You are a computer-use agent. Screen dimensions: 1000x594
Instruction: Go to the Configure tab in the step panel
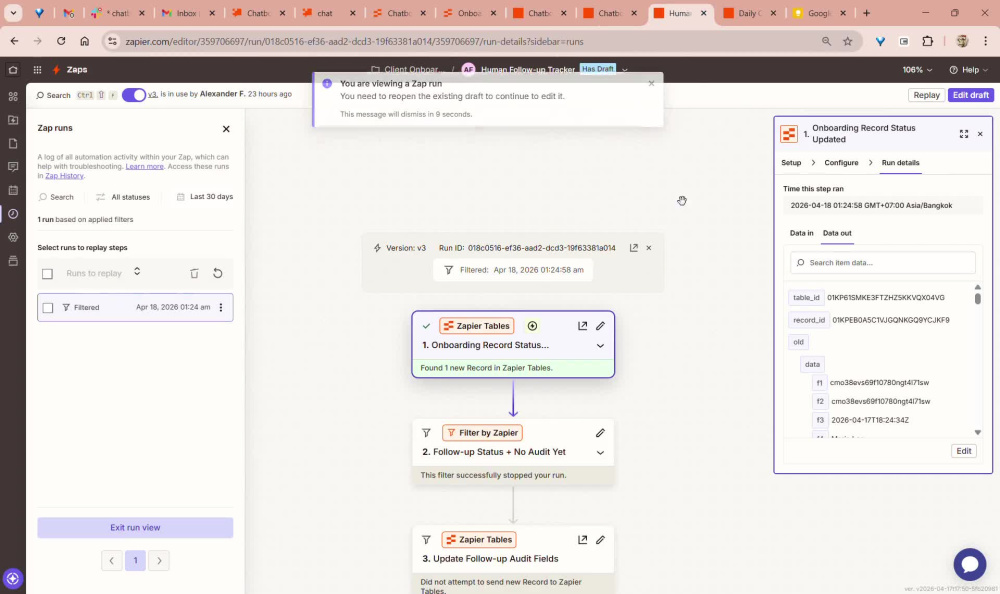pos(841,163)
